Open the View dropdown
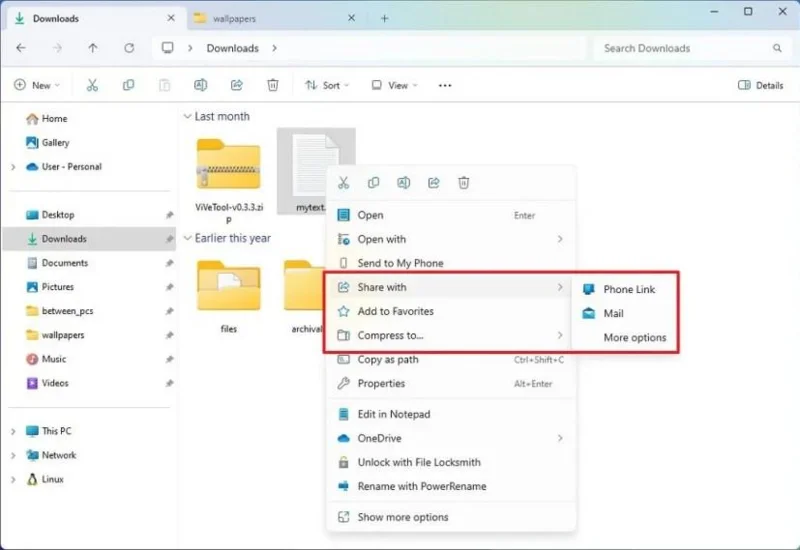The width and height of the screenshot is (800, 550). pyautogui.click(x=394, y=85)
